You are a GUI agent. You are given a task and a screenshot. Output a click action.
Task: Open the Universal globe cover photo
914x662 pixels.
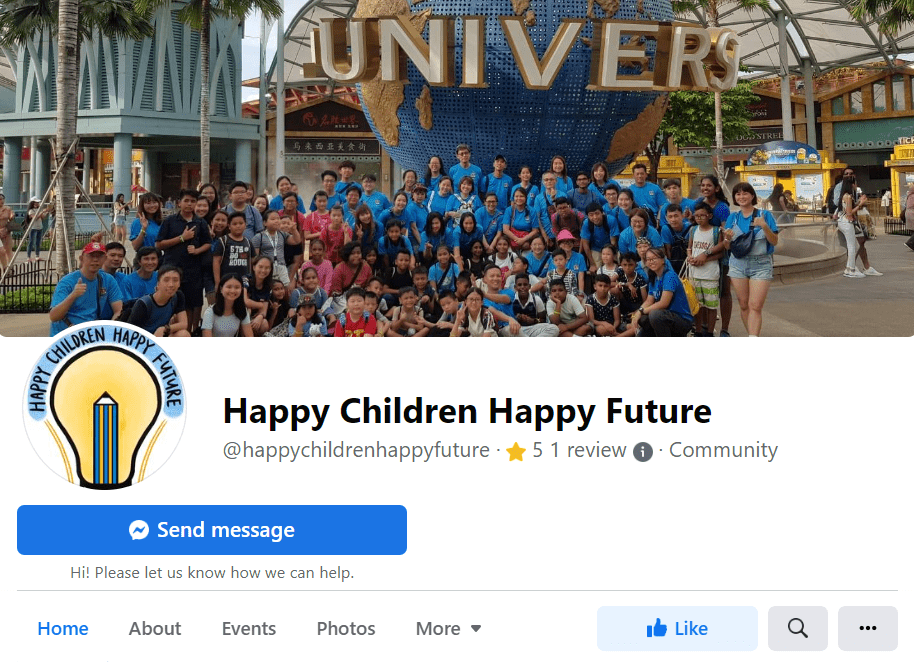(x=457, y=168)
